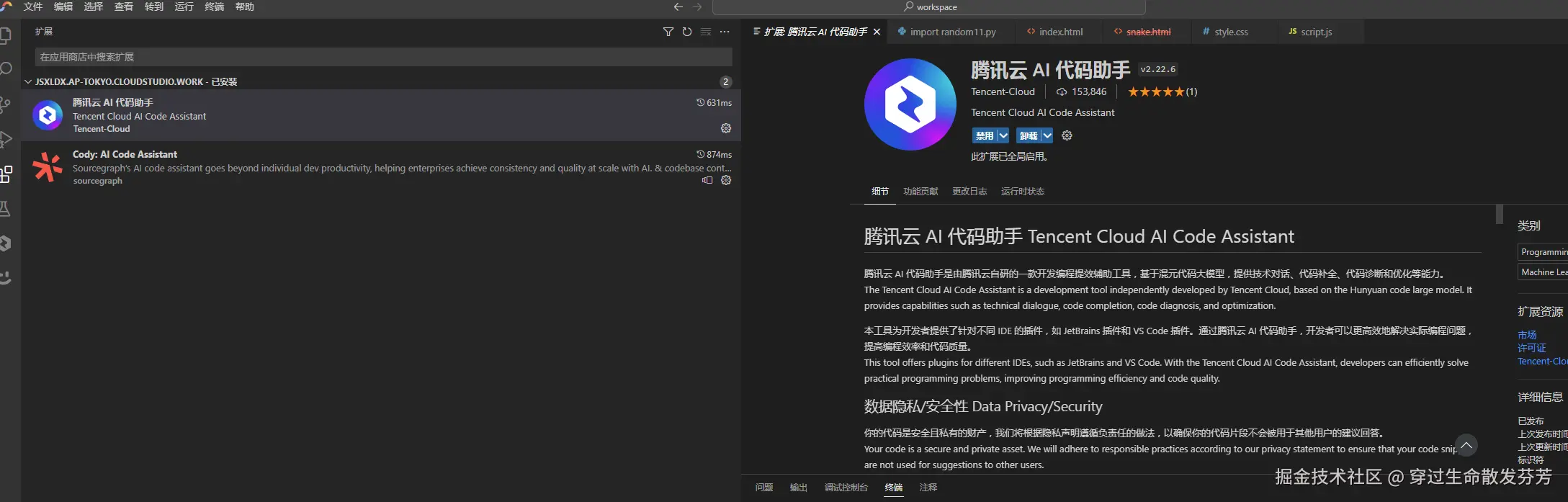This screenshot has height=502, width=1568.
Task: Open the 终端 menu in the menu bar
Action: tap(215, 6)
